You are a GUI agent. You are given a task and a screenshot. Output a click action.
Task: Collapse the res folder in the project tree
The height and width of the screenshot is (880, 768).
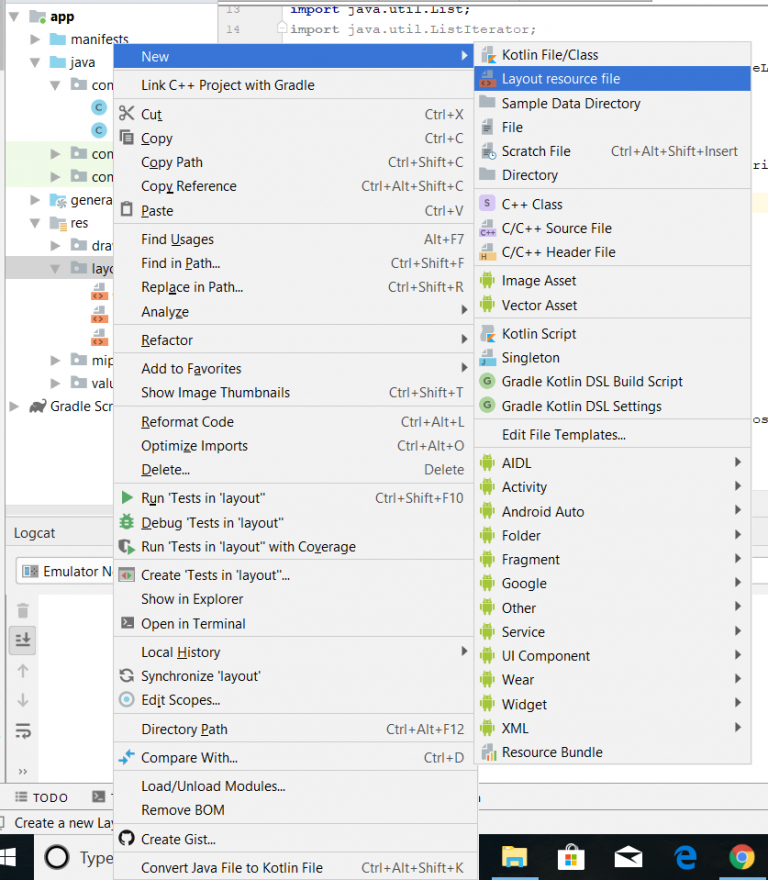(35, 222)
